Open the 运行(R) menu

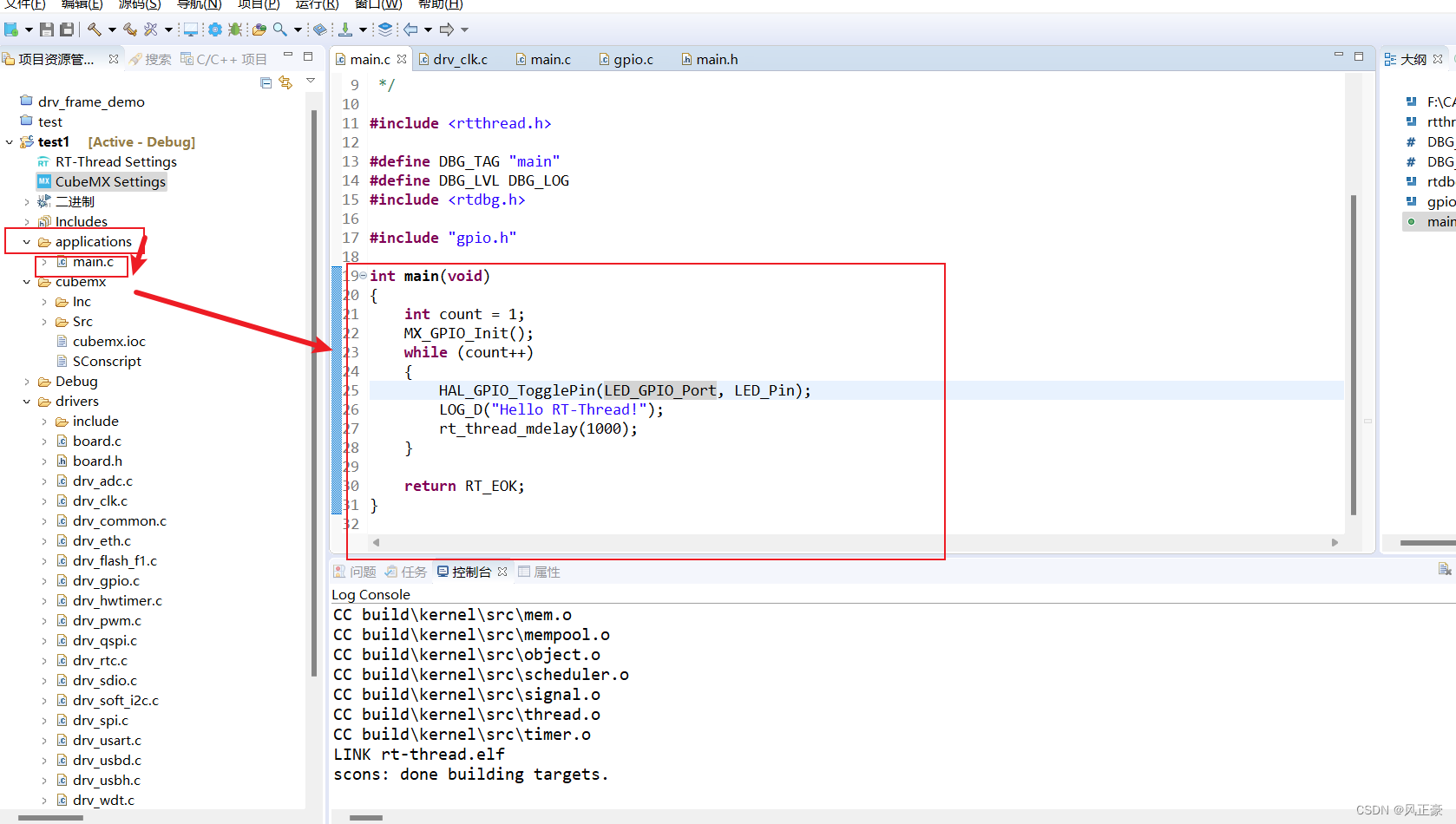click(317, 4)
